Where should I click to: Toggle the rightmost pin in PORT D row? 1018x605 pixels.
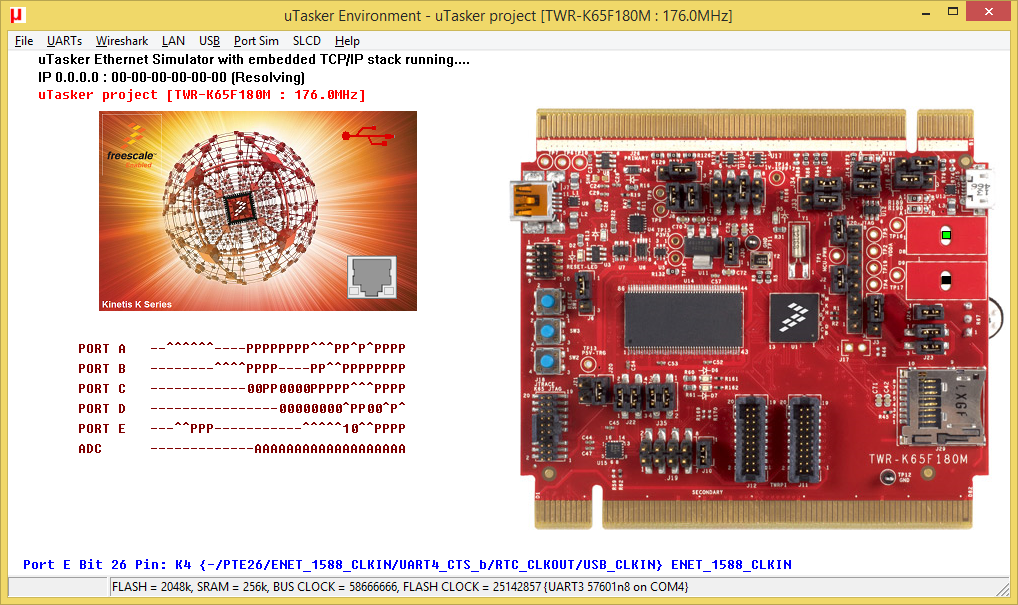point(402,408)
